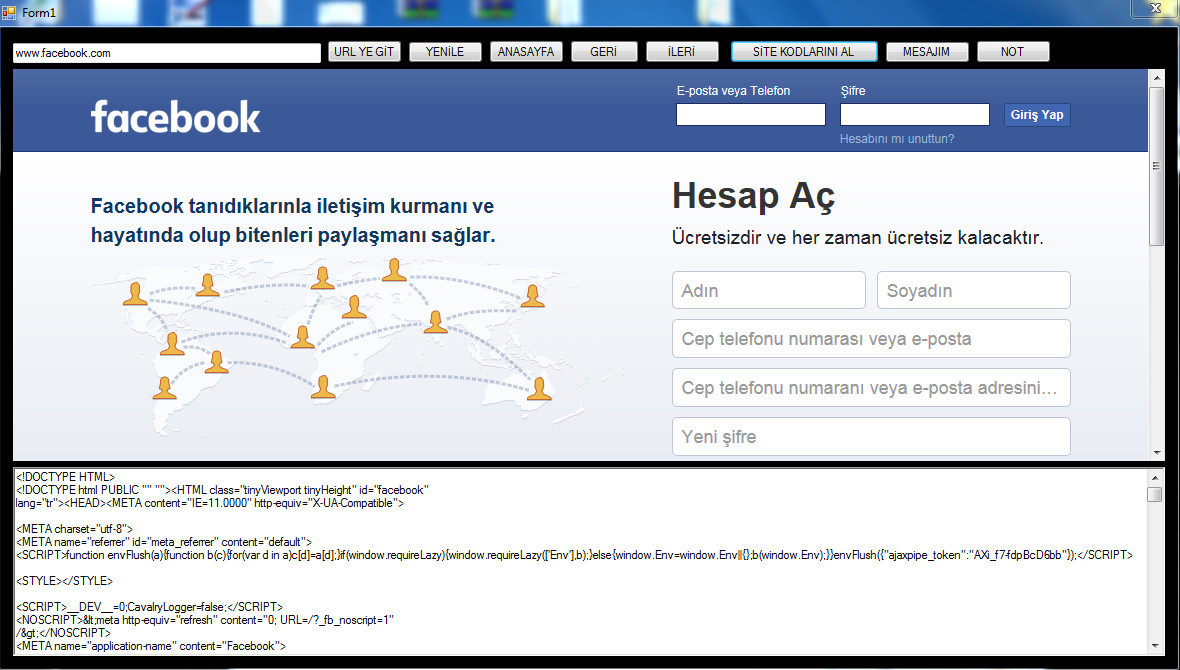This screenshot has height=670, width=1180.
Task: Focus the Şifre password login field
Action: click(914, 114)
